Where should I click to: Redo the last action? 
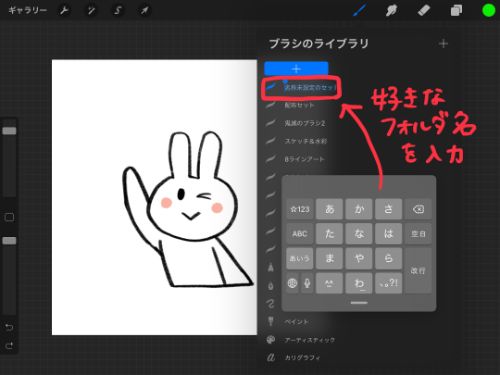pyautogui.click(x=9, y=345)
